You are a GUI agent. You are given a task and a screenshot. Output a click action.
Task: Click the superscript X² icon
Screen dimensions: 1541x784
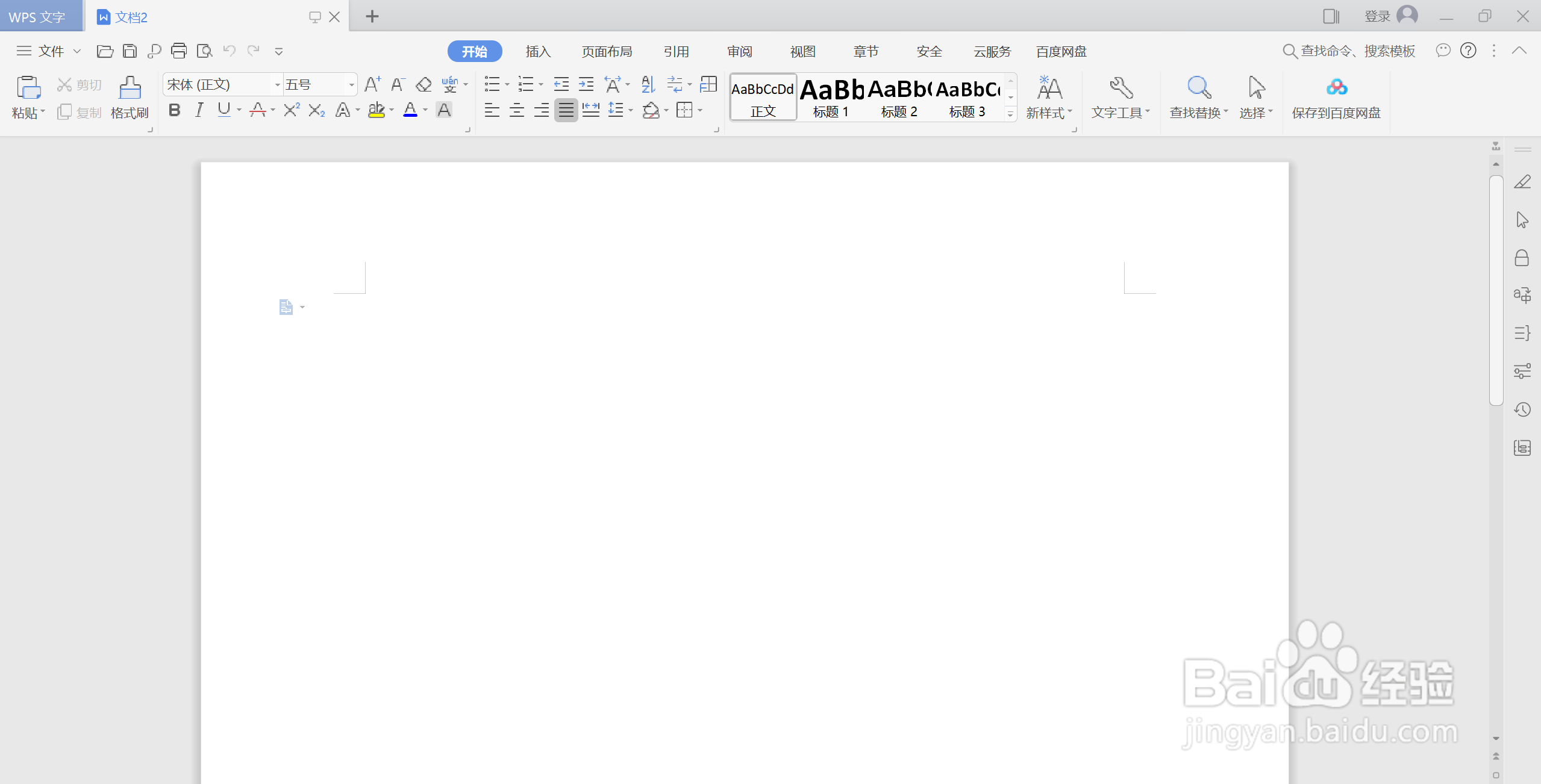coord(292,110)
